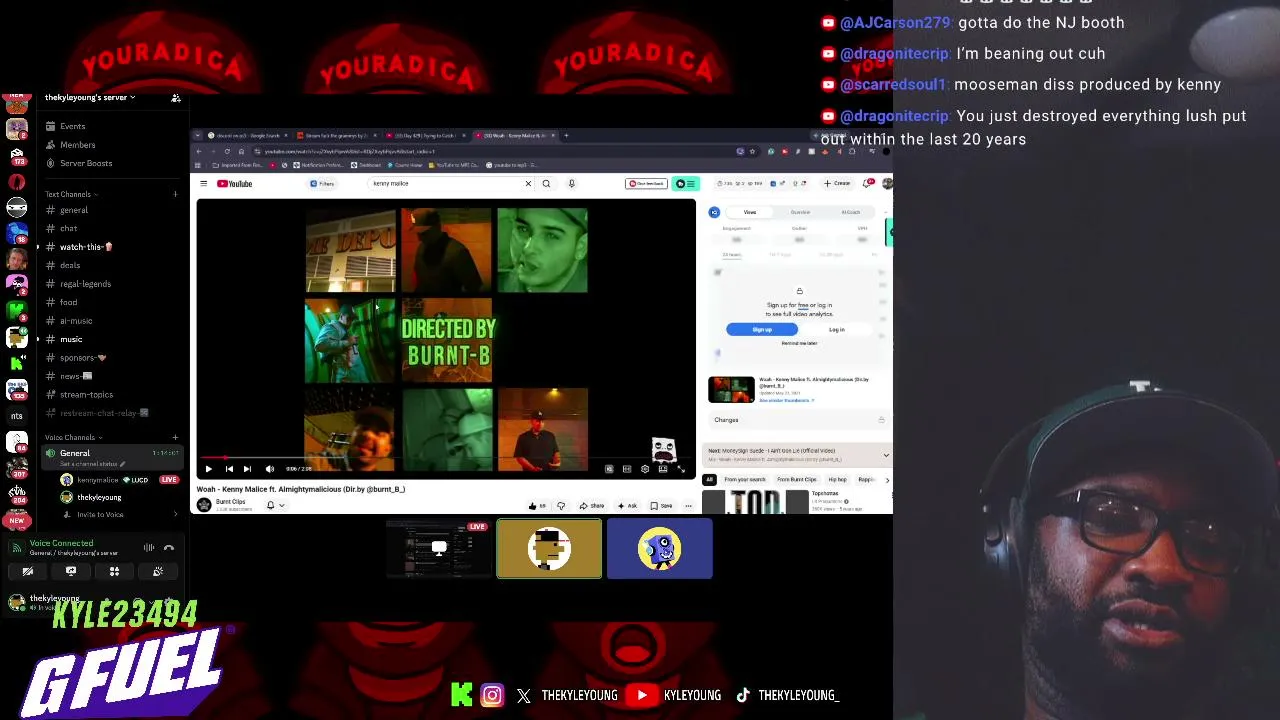Enter fullscreen on the video player

click(681, 468)
